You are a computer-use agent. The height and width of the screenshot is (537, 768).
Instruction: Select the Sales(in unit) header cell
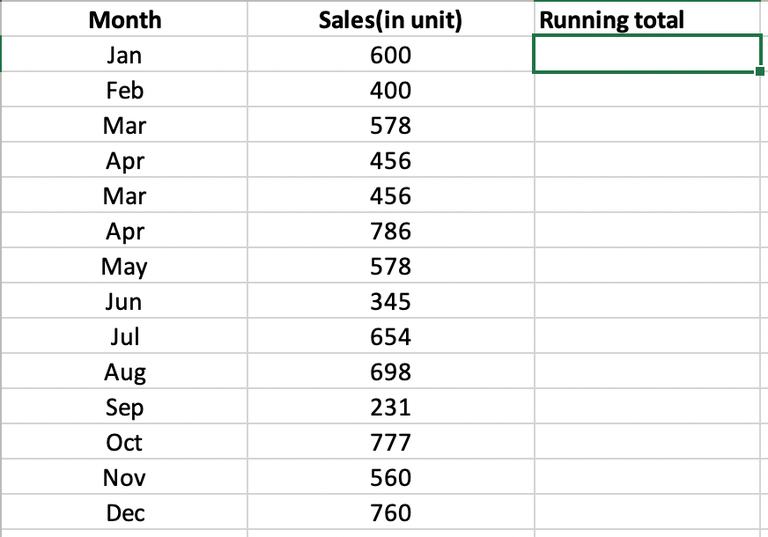click(x=390, y=20)
